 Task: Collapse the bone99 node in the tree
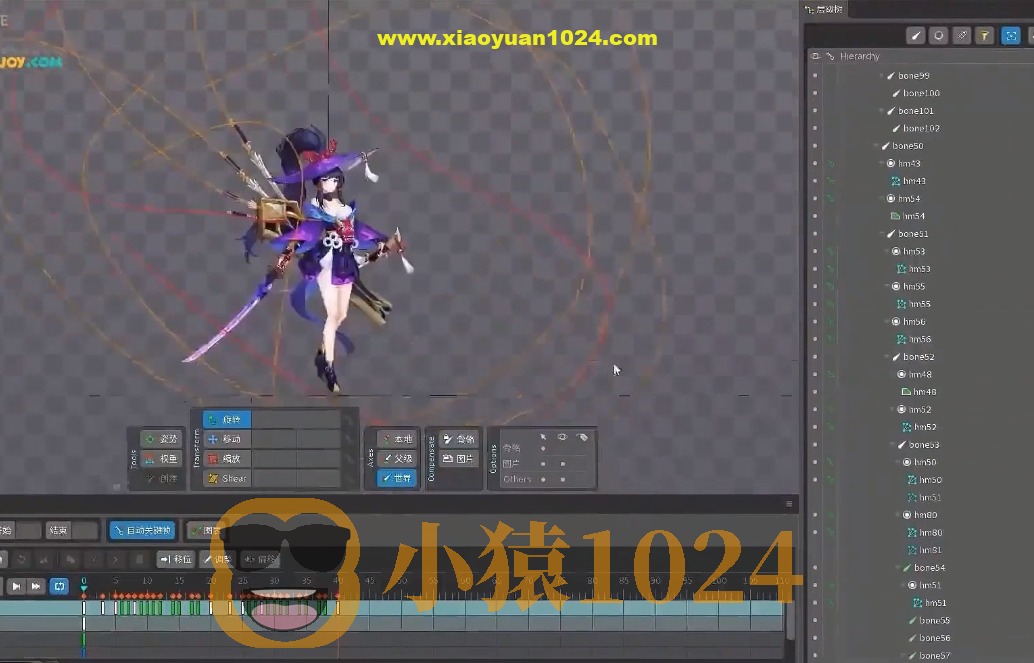pyautogui.click(x=883, y=74)
